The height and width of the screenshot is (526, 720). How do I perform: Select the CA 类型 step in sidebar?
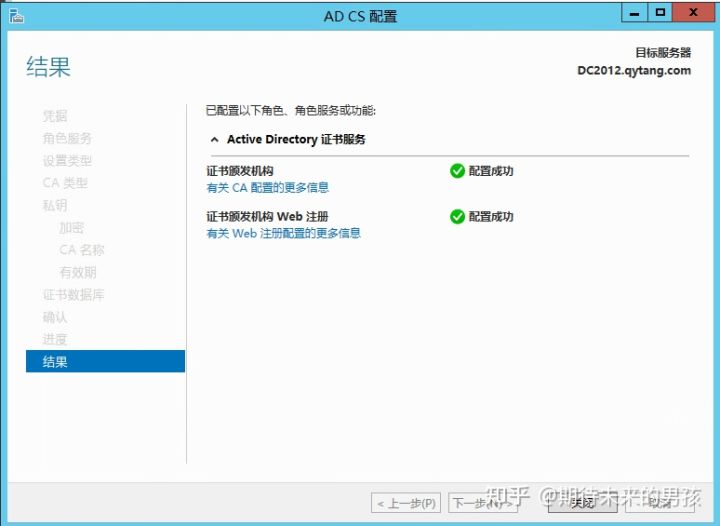[65, 183]
